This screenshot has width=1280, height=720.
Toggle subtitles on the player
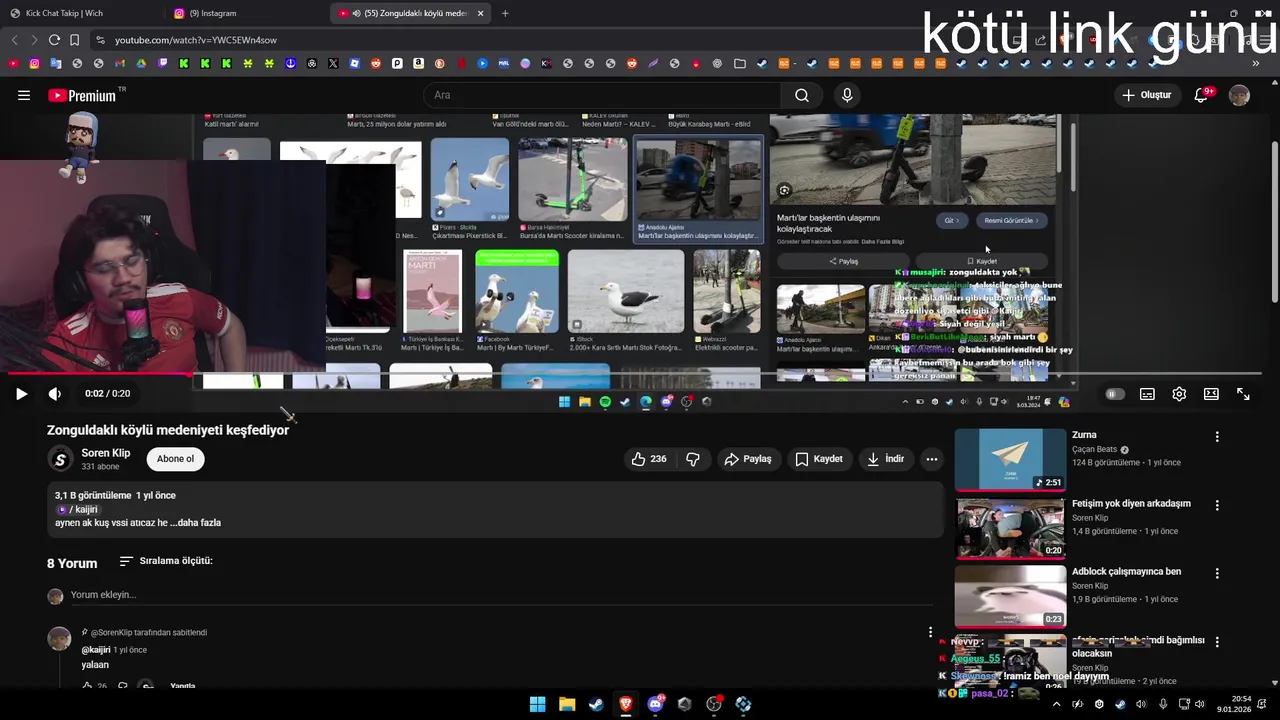click(1147, 394)
